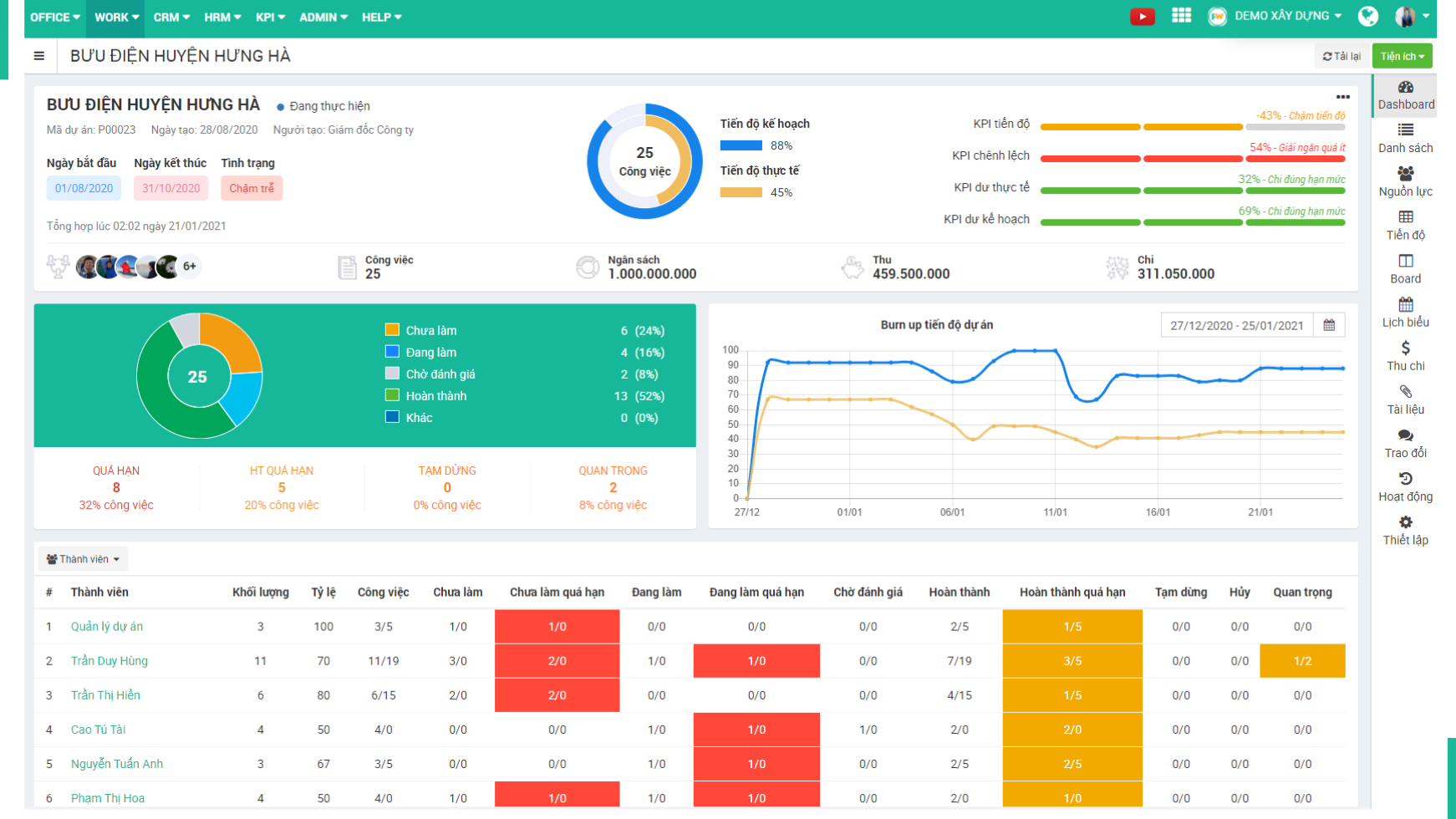Click the KPI tiến độ progress bar
Screen dimensions: 1456x819
[1193, 127]
